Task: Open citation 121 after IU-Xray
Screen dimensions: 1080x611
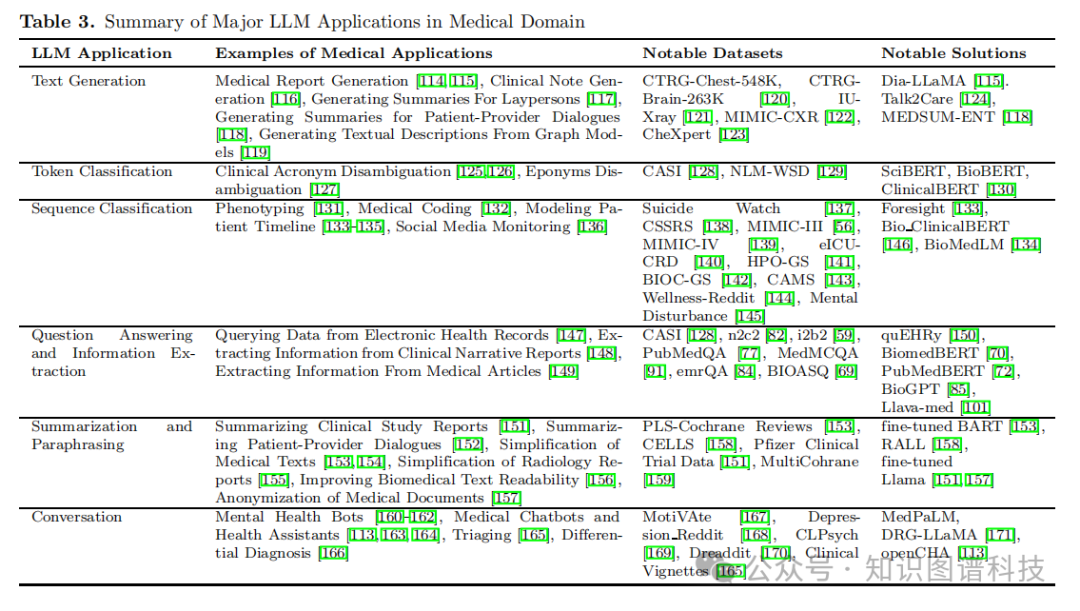Action: [698, 117]
